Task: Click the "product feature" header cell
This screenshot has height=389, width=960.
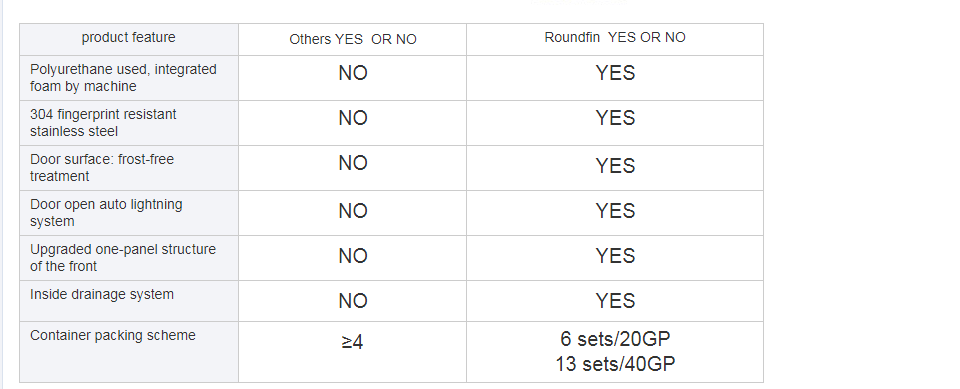Action: pos(129,39)
